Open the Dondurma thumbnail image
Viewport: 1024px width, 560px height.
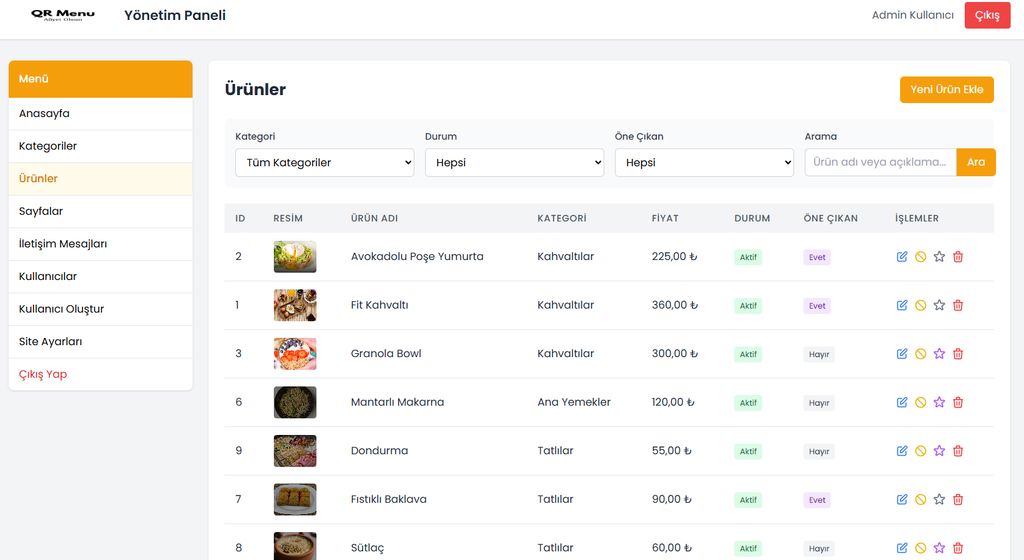(x=295, y=451)
